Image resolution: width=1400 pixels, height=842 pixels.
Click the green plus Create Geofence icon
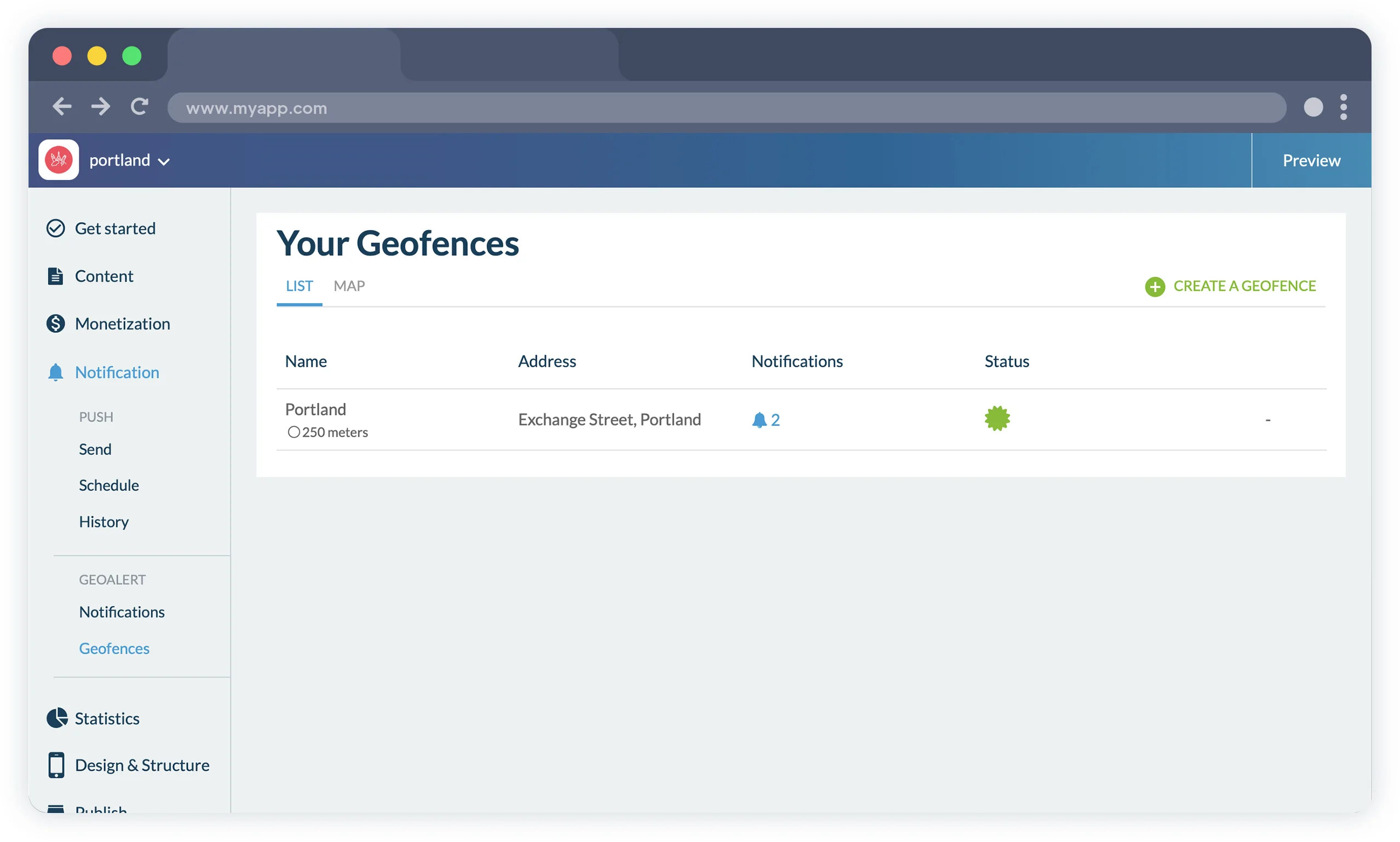pyautogui.click(x=1154, y=286)
